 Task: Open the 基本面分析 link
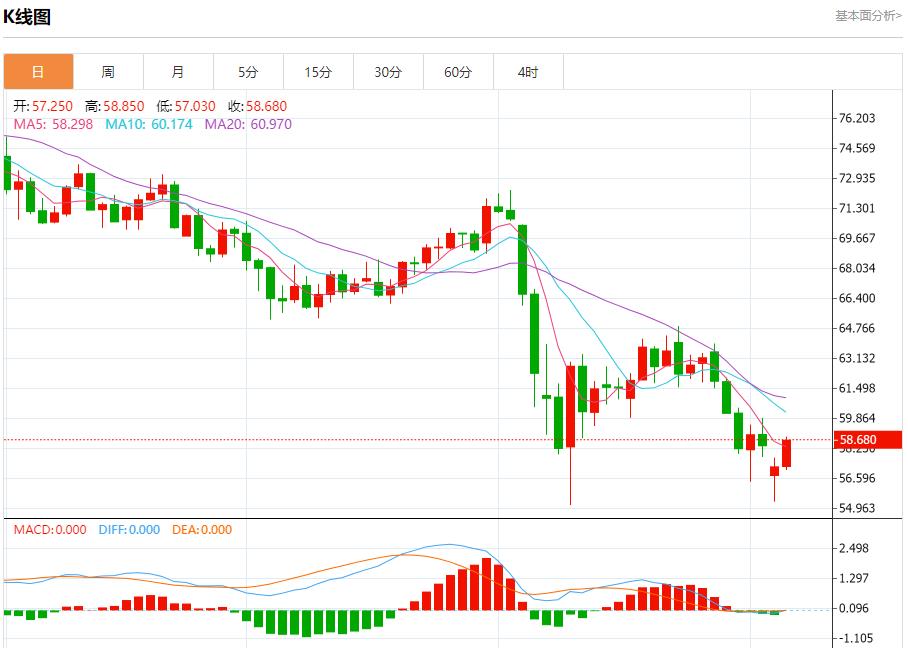(868, 16)
